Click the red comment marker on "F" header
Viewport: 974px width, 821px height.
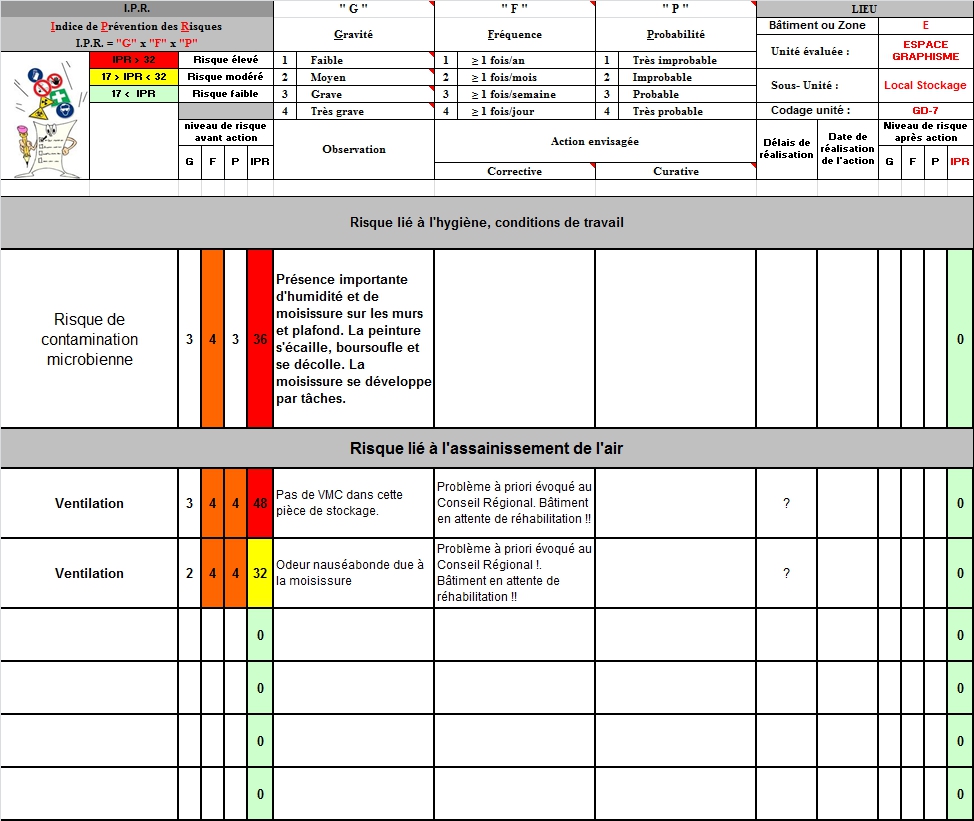coord(592,5)
